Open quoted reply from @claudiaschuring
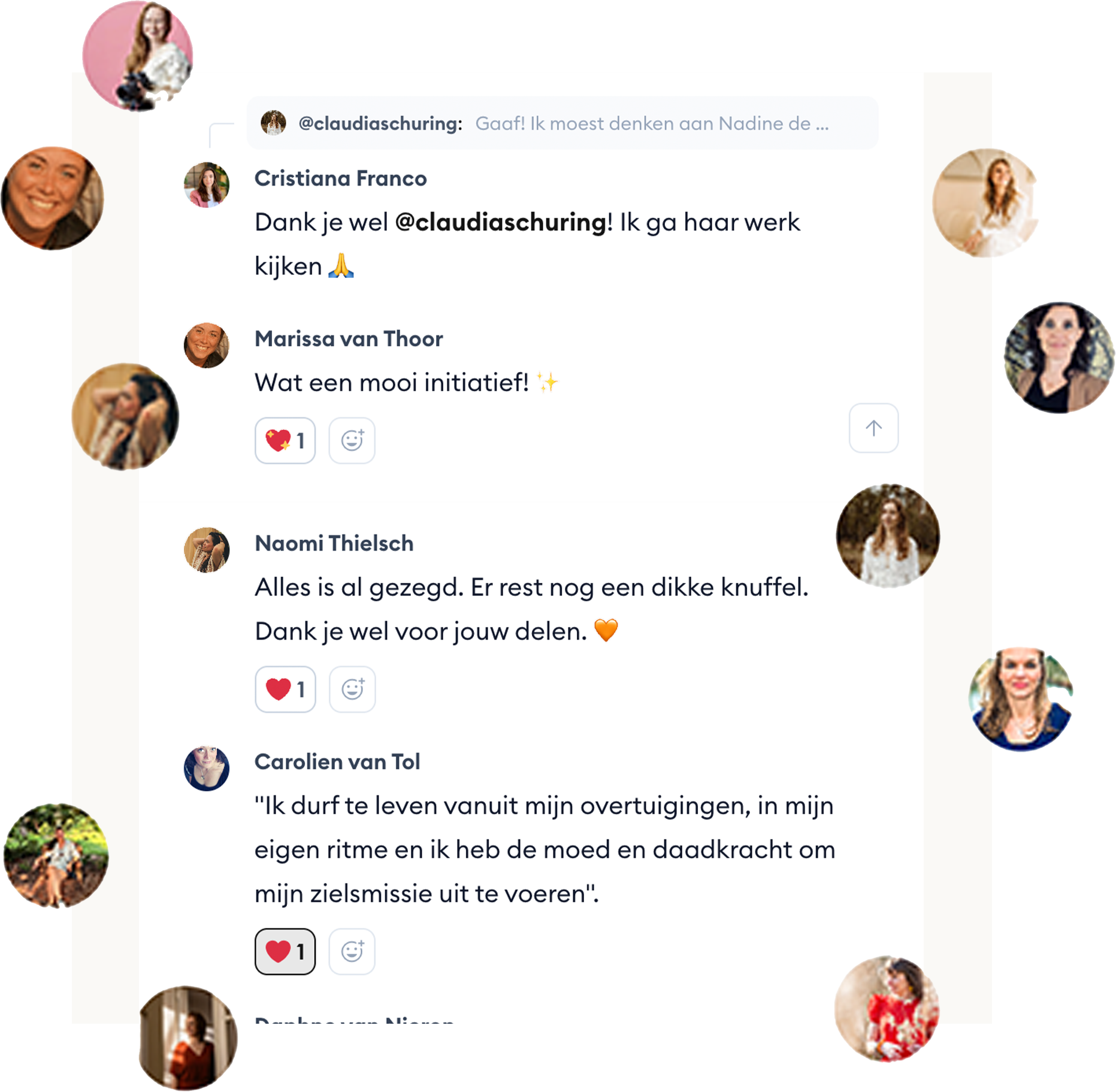 tap(562, 123)
